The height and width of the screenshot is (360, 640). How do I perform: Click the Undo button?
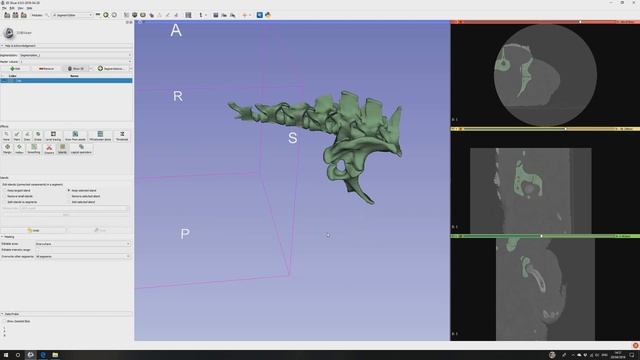click(x=33, y=230)
